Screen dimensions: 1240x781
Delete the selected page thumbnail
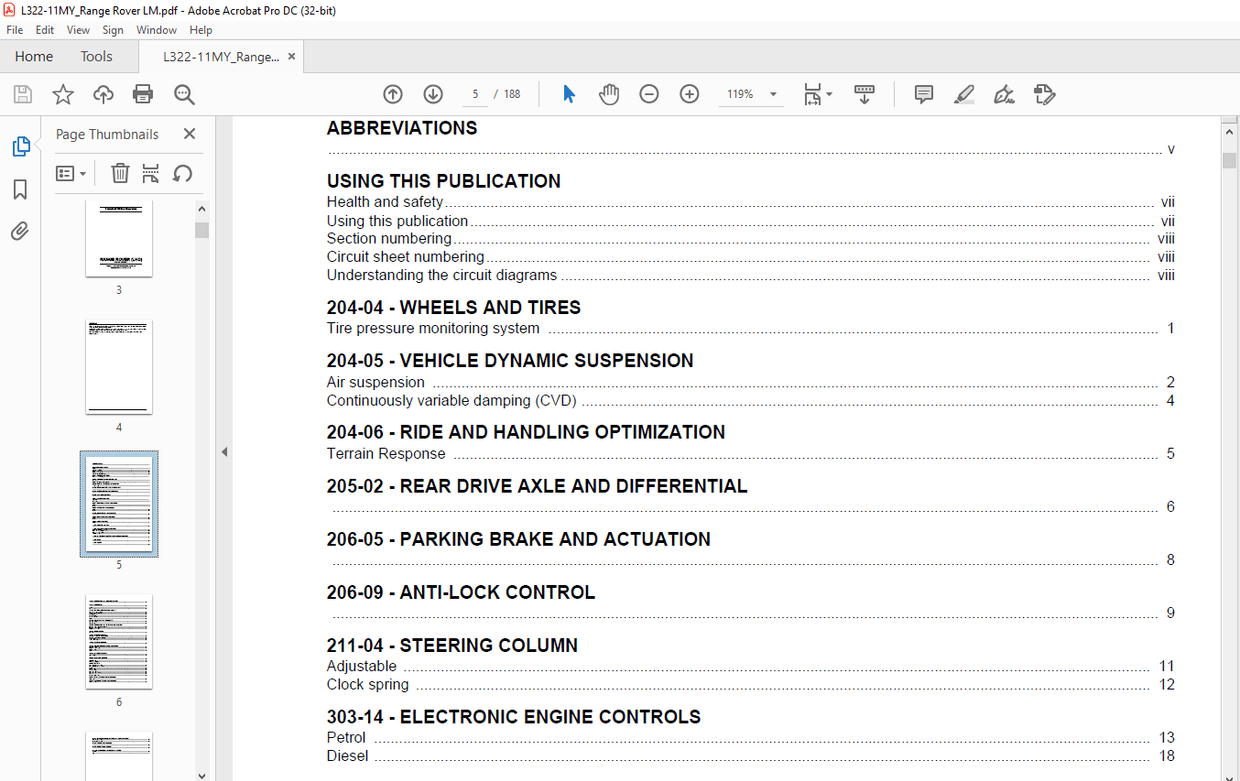[120, 172]
